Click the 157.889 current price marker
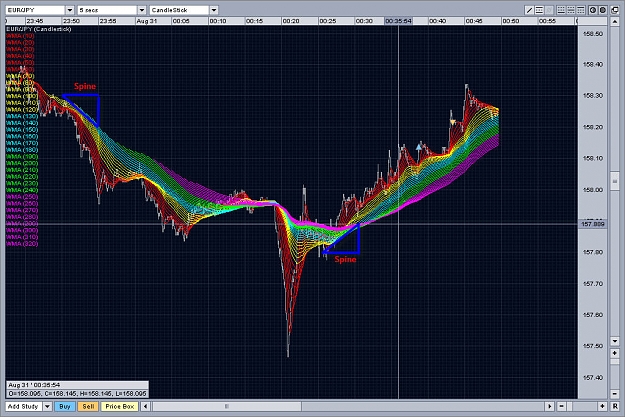The height and width of the screenshot is (417, 625). 593,224
